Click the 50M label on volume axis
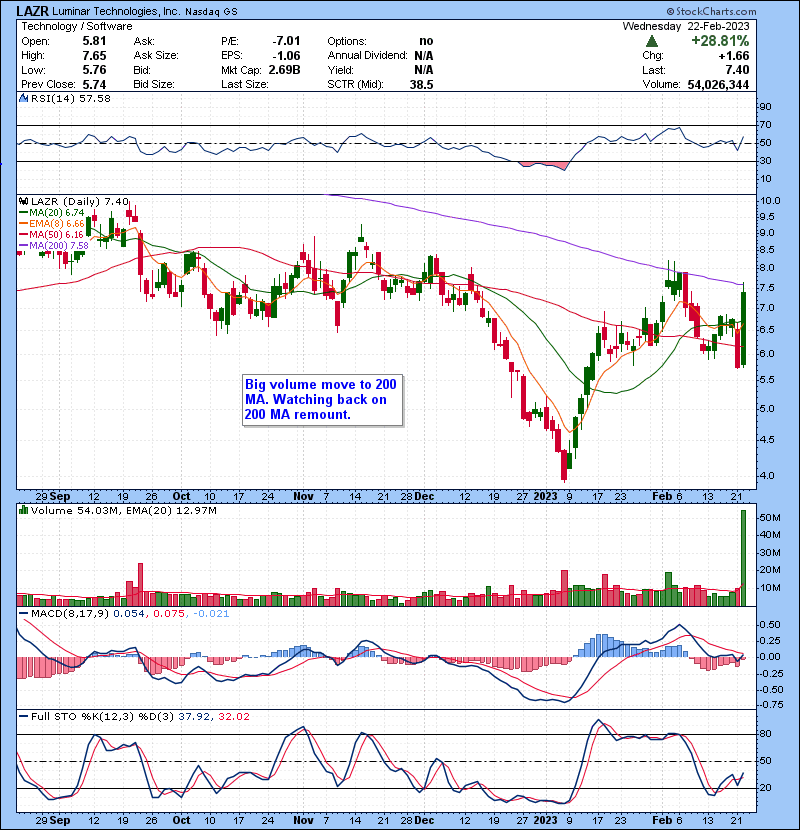This screenshot has height=830, width=800. click(x=769, y=518)
